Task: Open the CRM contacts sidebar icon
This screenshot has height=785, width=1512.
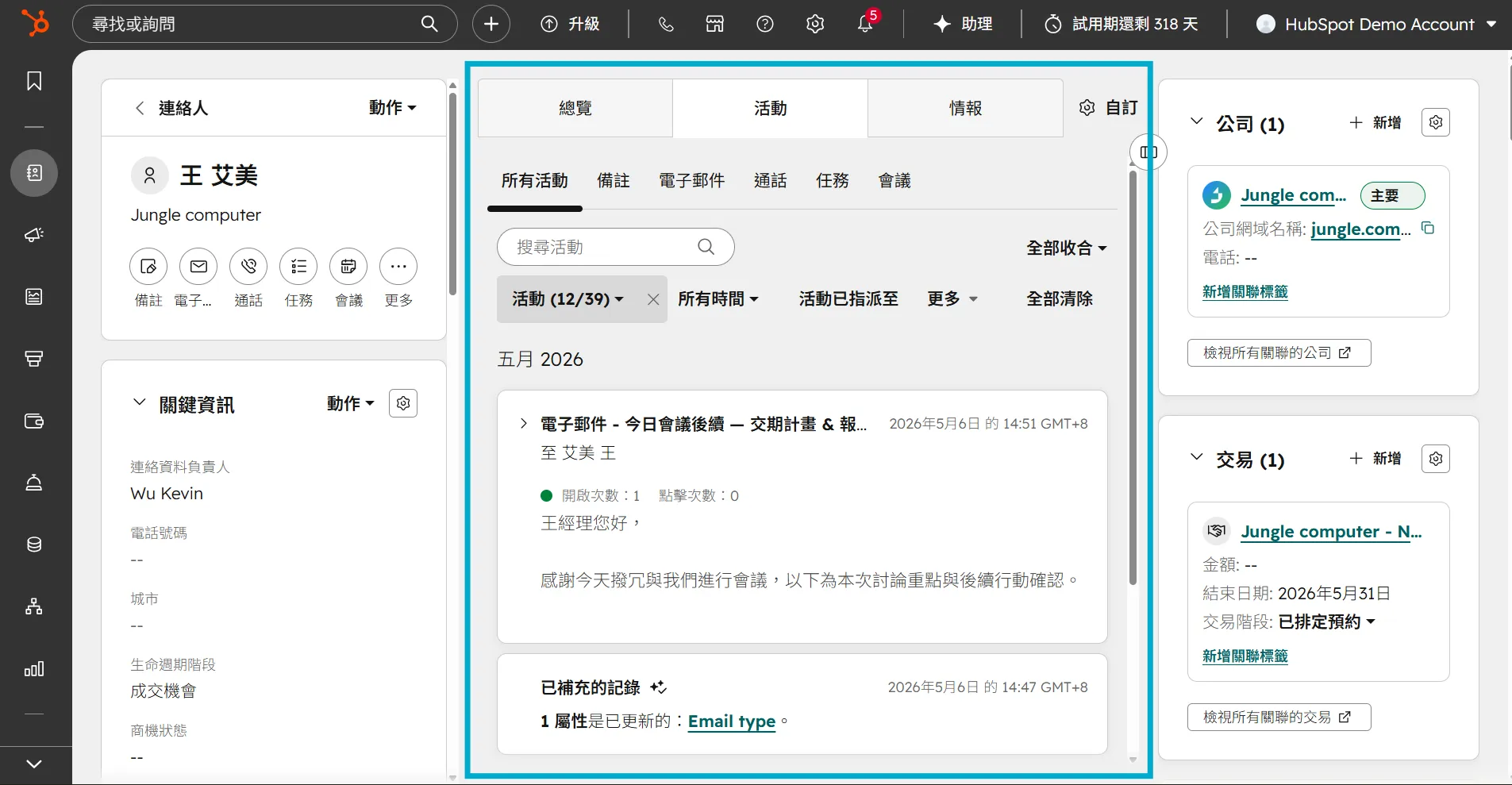Action: (x=34, y=173)
